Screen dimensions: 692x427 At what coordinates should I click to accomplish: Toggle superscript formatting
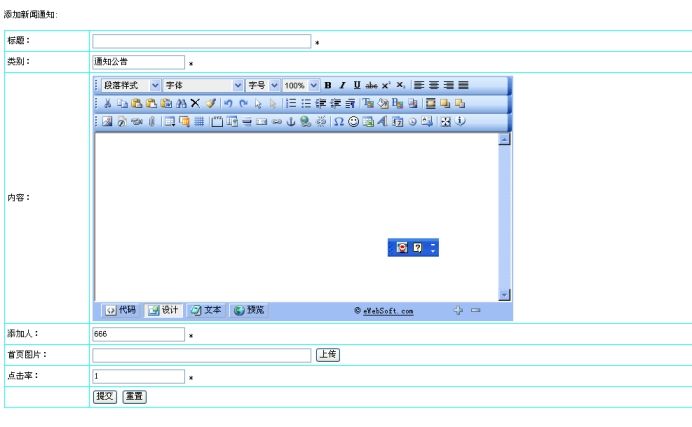pyautogui.click(x=386, y=85)
